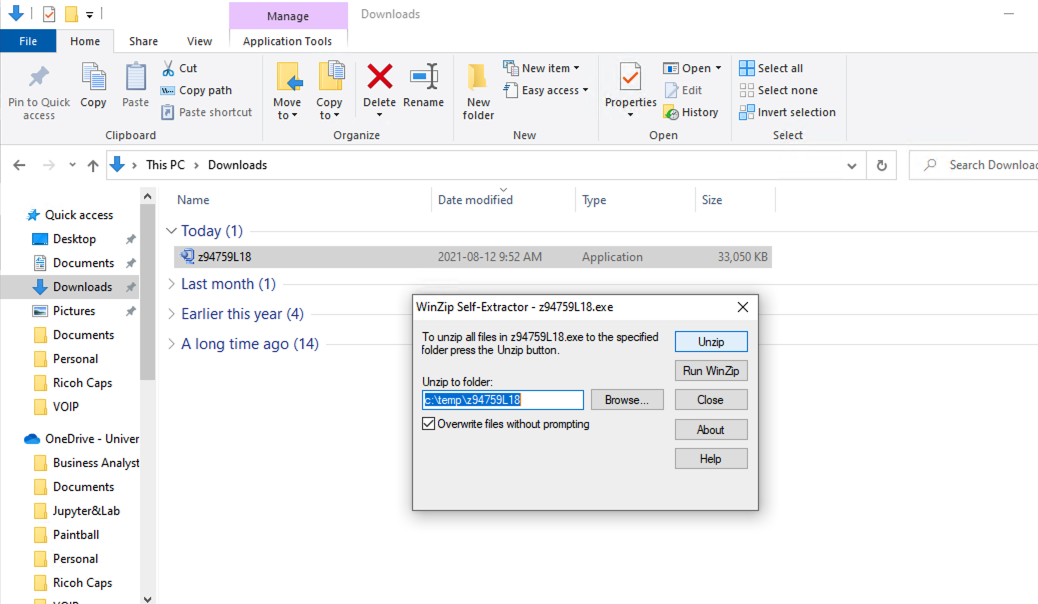
Task: Click the Cut scissors icon
Action: coord(168,68)
